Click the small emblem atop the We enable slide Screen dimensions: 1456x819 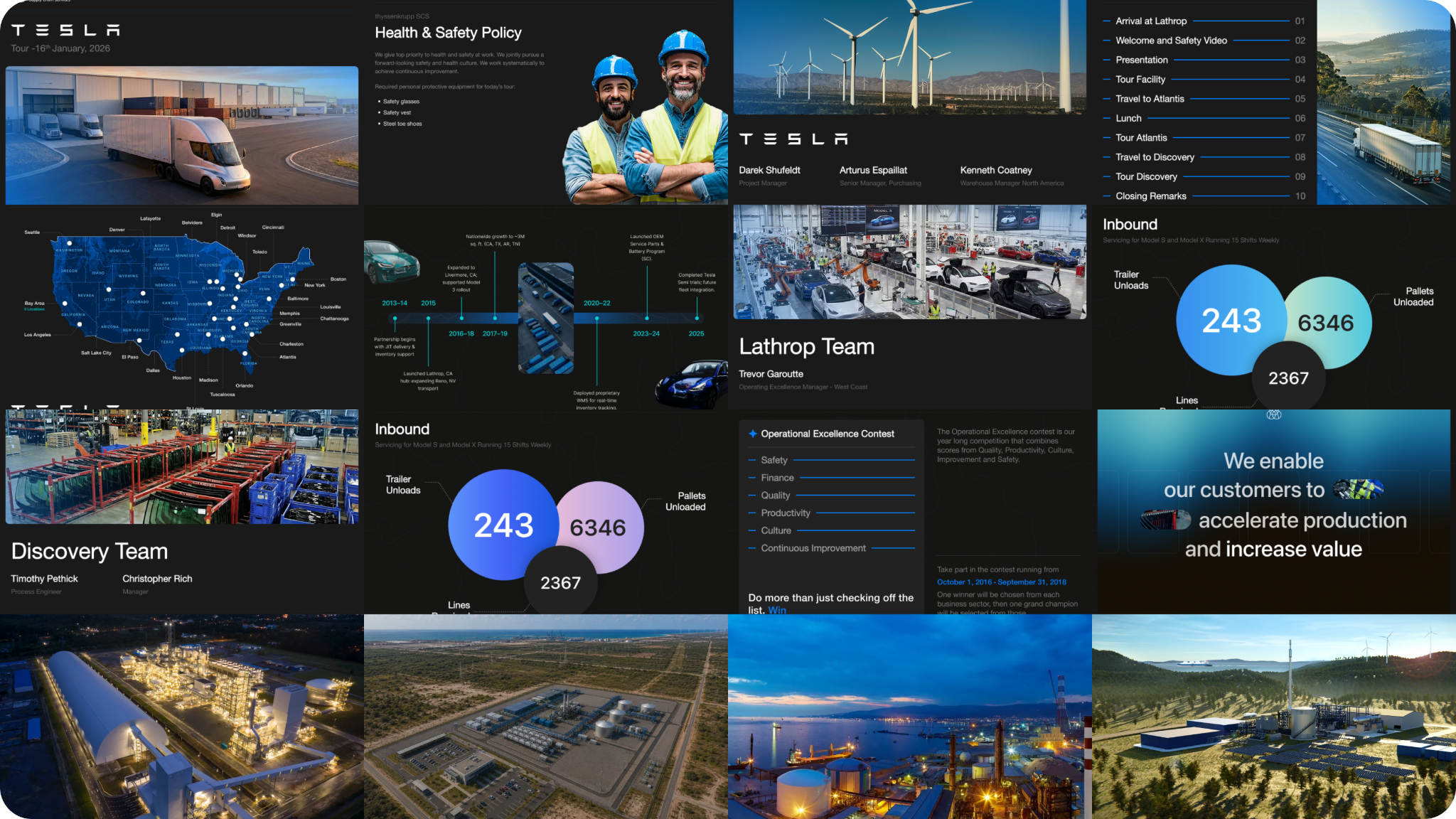[x=1274, y=414]
